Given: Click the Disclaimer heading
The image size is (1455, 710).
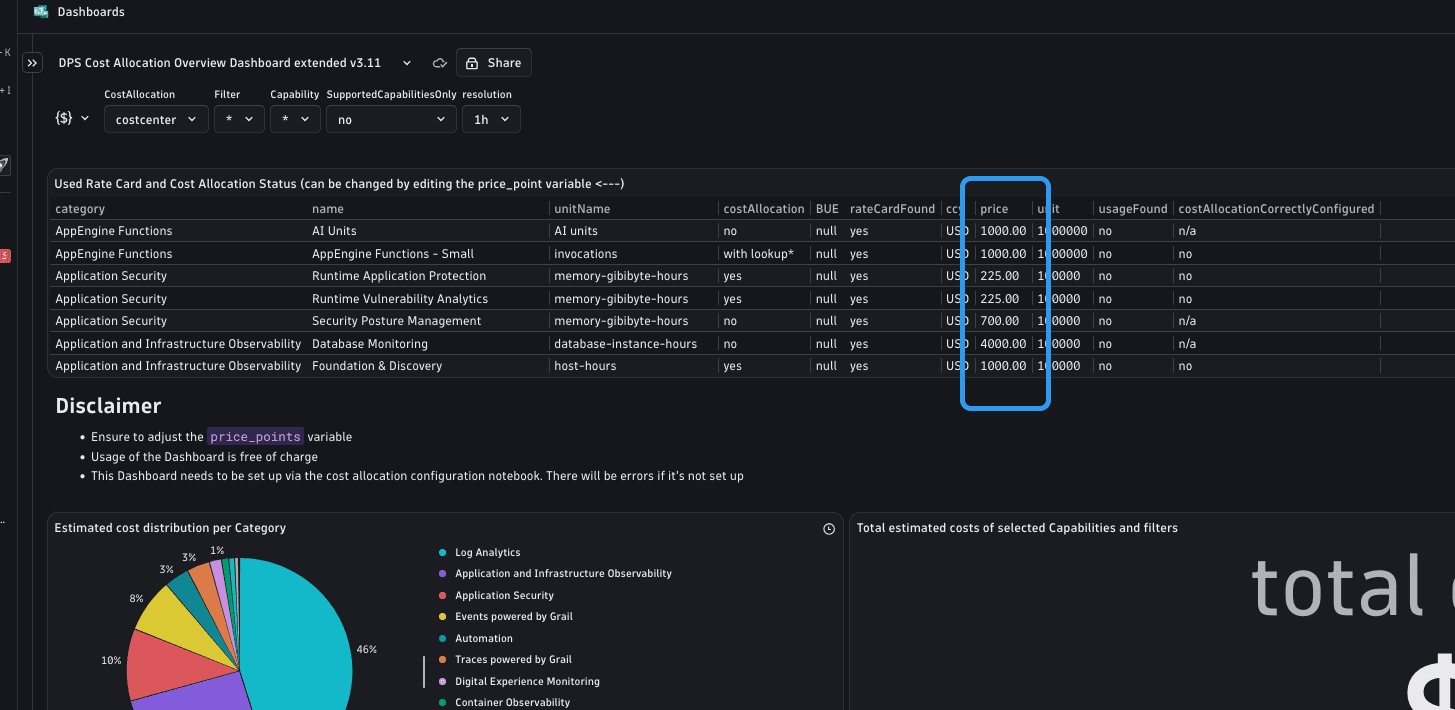Looking at the screenshot, I should (108, 406).
